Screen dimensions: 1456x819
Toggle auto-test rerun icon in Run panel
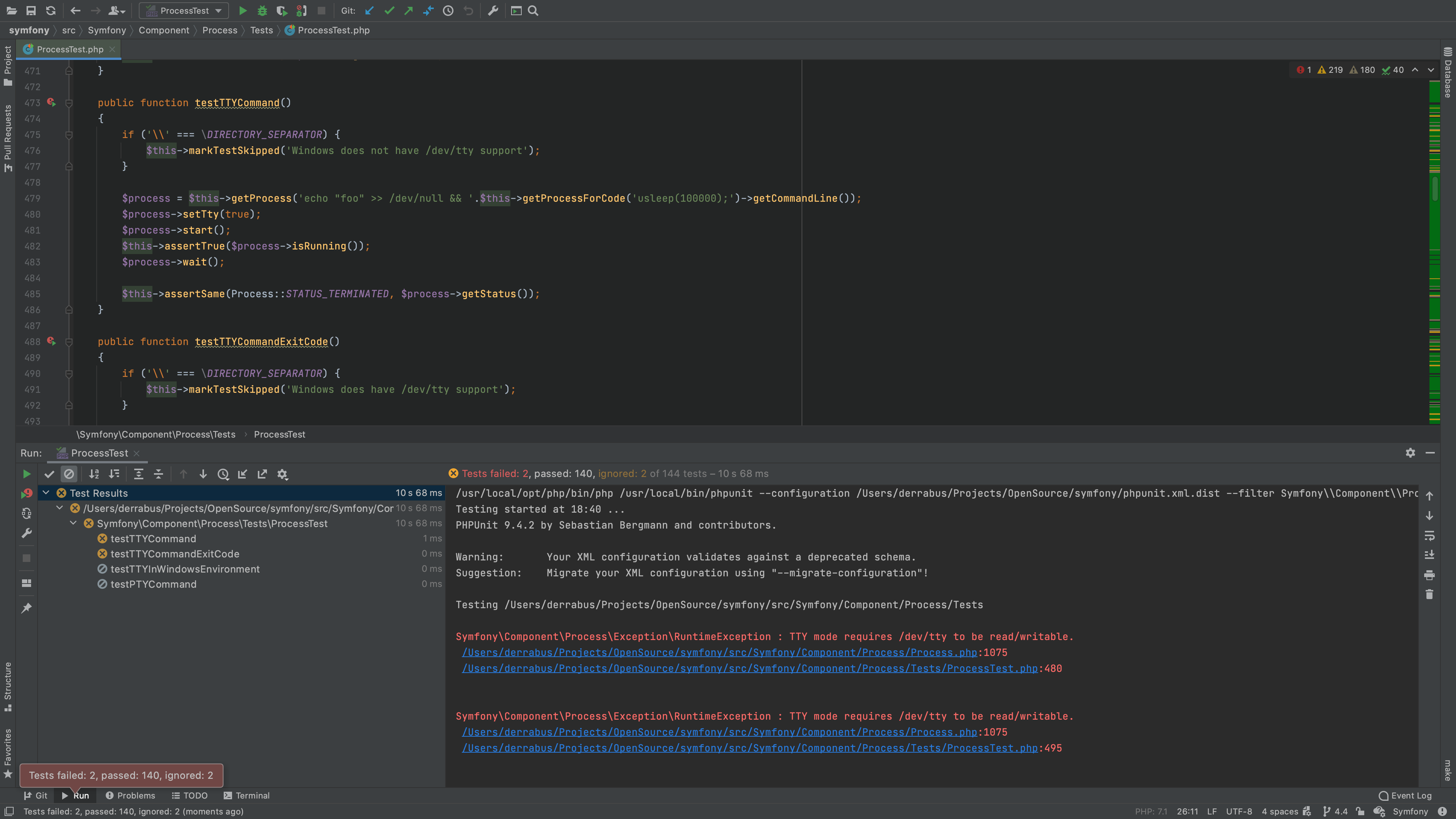pos(27,513)
